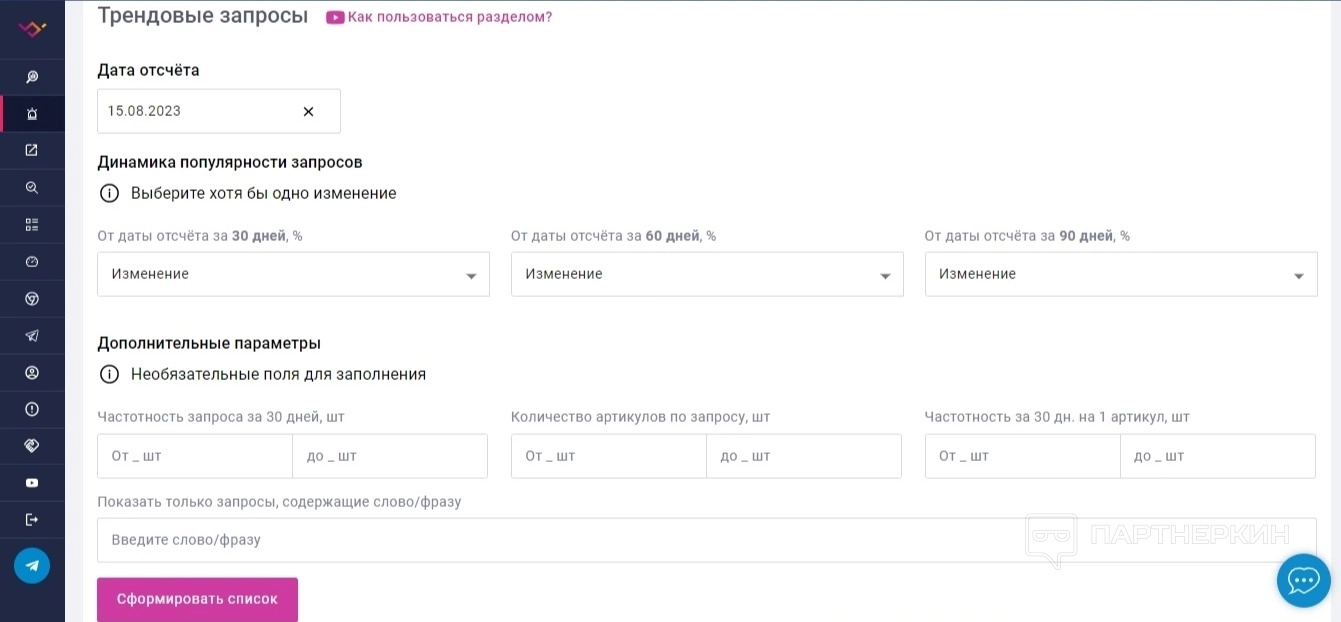Open the magnifier search icon at sidebar top

click(32, 77)
